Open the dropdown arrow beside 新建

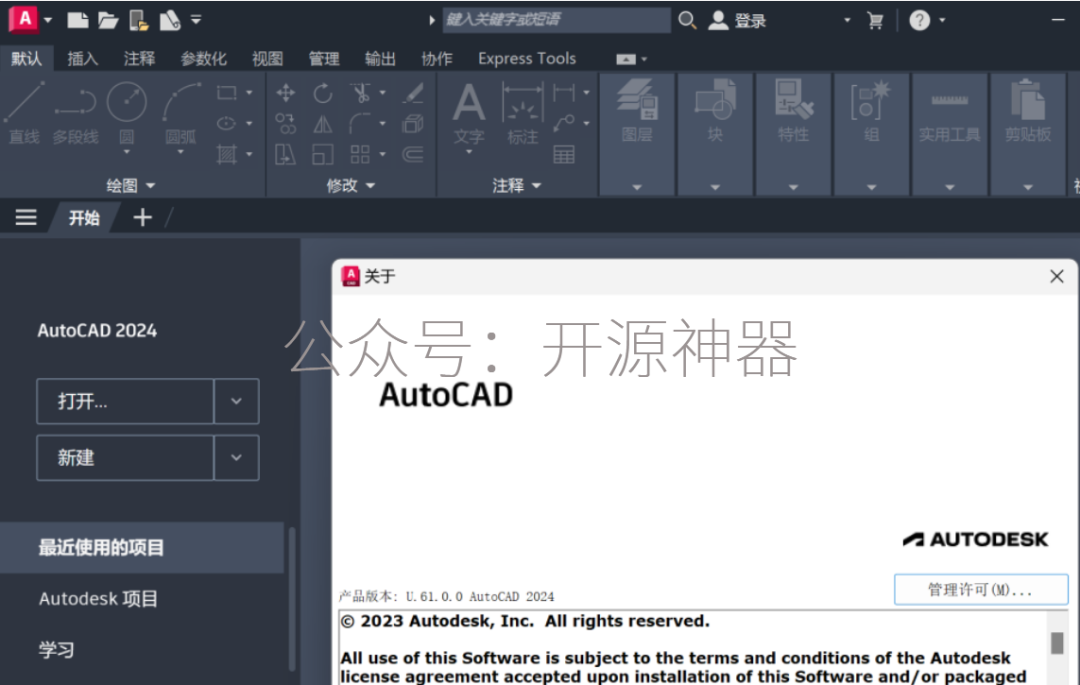(x=236, y=457)
